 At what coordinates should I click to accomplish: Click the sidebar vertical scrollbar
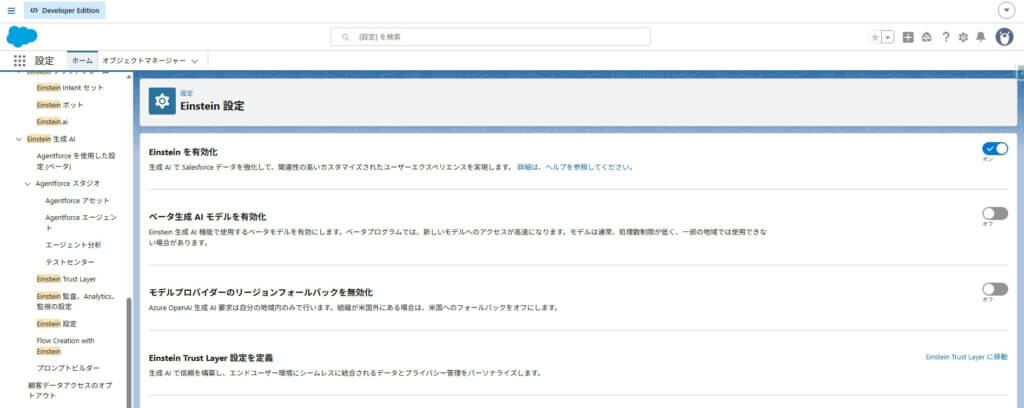[129, 353]
